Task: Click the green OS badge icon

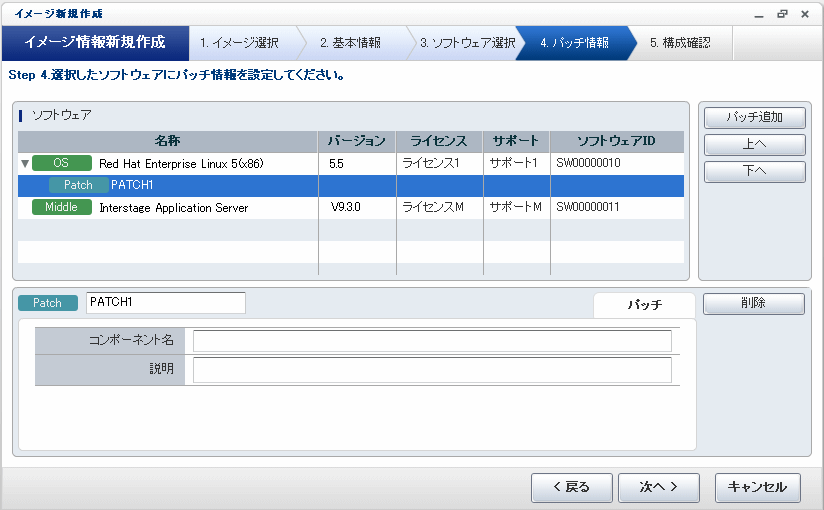Action: [x=61, y=163]
